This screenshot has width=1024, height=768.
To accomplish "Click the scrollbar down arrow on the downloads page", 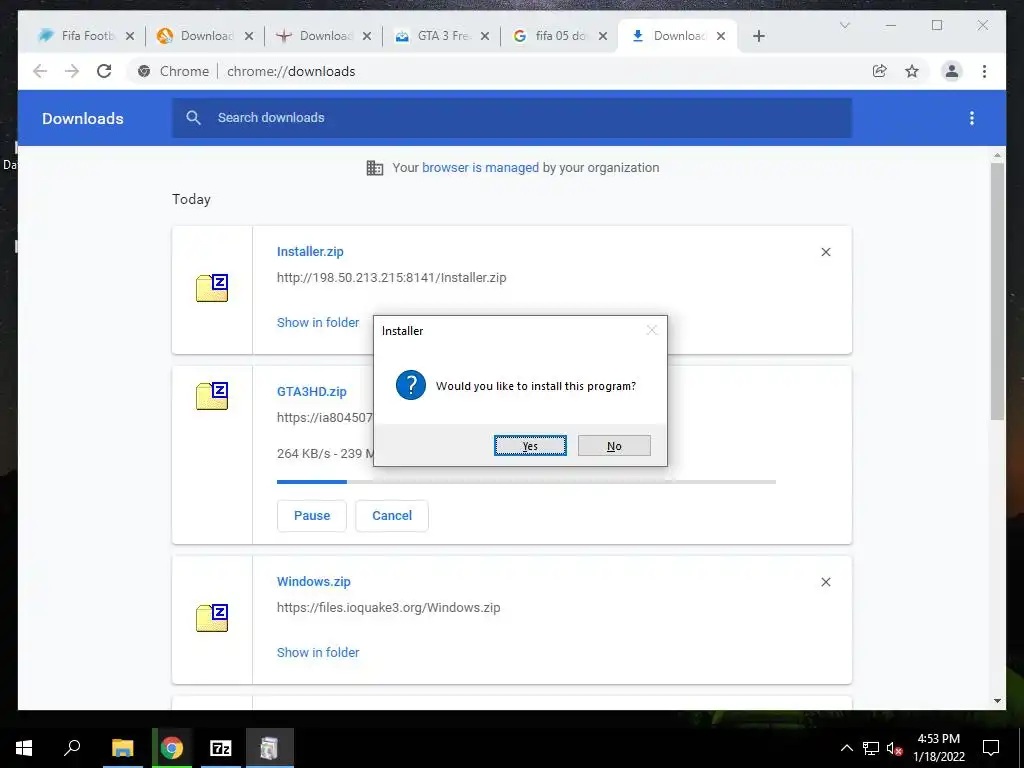I will tap(997, 701).
